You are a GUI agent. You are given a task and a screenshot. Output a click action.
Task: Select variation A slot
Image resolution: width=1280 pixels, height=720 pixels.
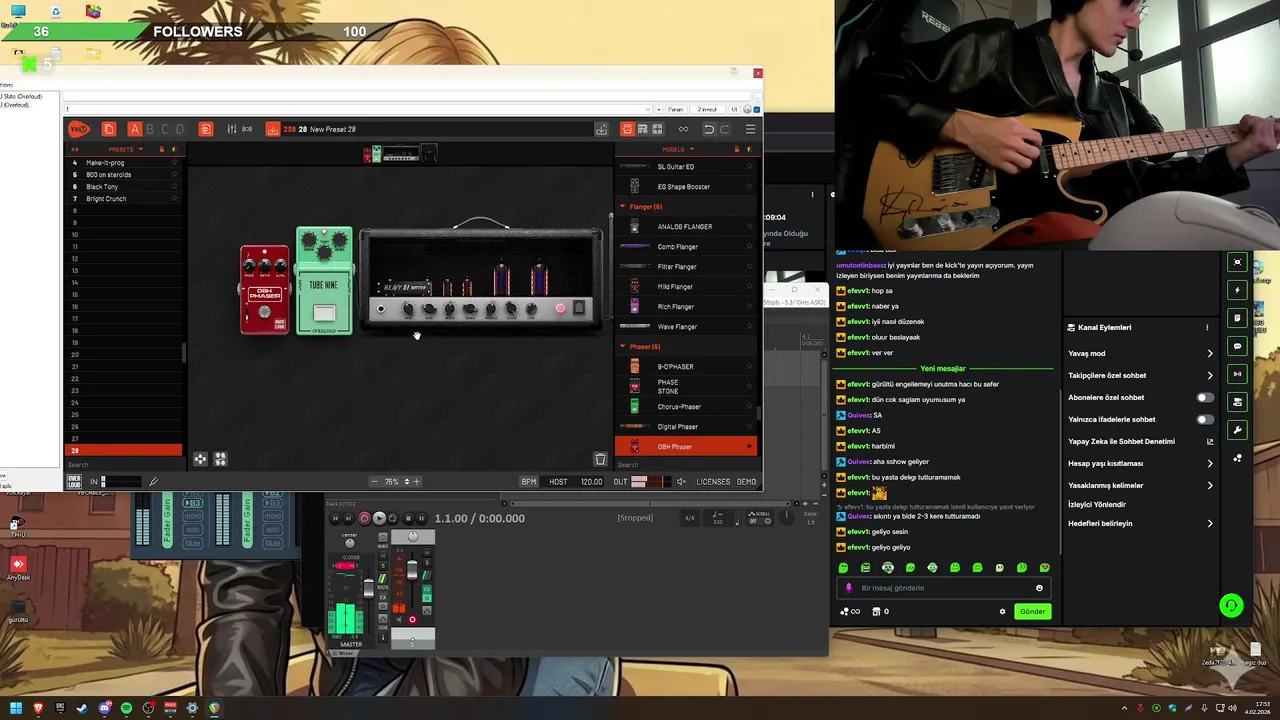[135, 129]
